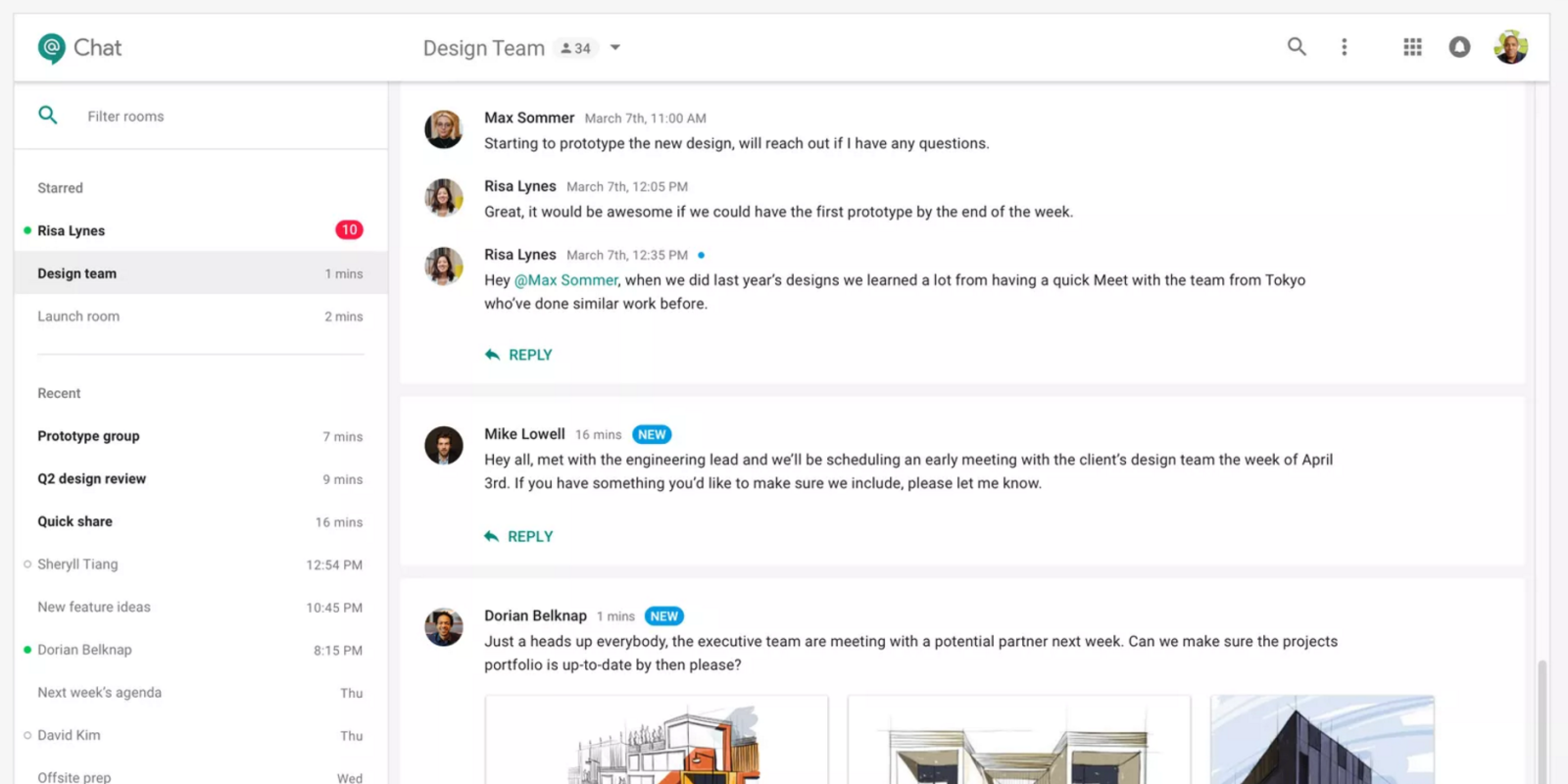Screen dimensions: 1568x784
Task: Click the conversation vertical scrollbar
Action: coord(1542,720)
